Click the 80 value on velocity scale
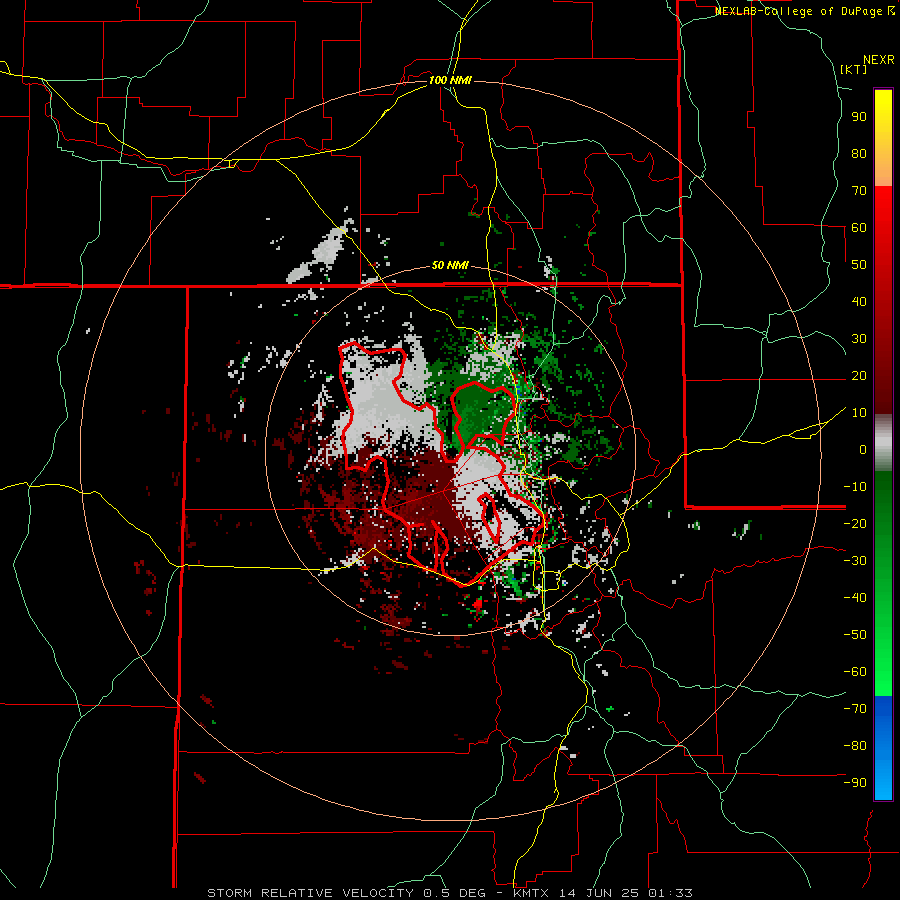900x900 pixels. coord(859,153)
